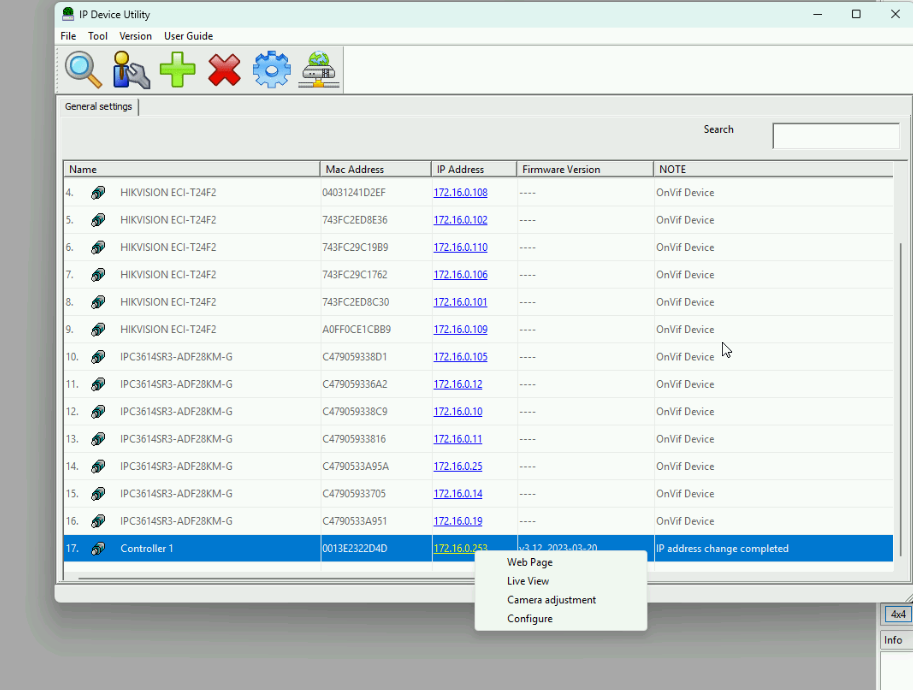913x690 pixels.
Task: Open IP address link 172.16.0.105
Action: (x=460, y=357)
